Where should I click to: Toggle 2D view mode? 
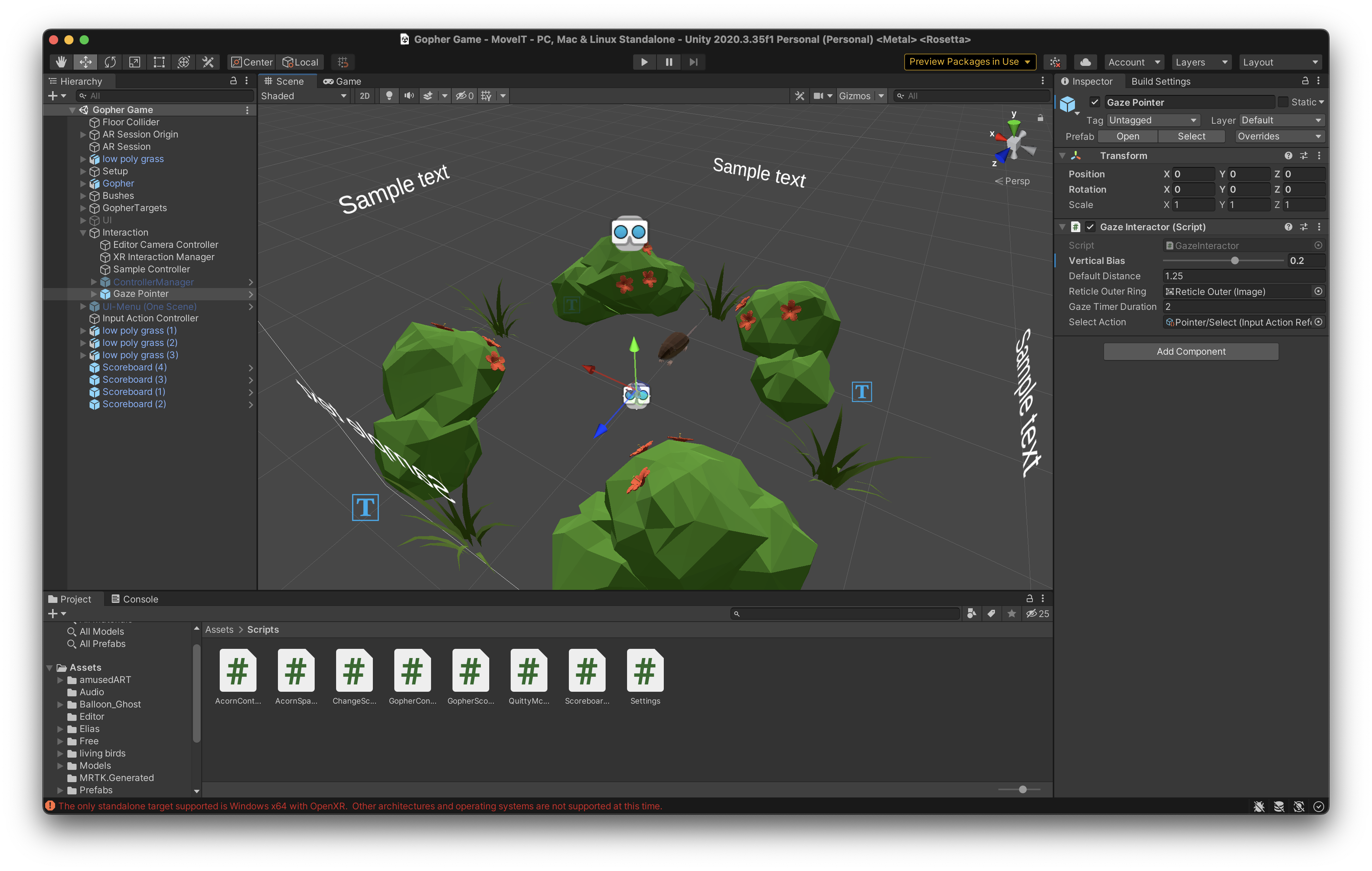pos(365,96)
